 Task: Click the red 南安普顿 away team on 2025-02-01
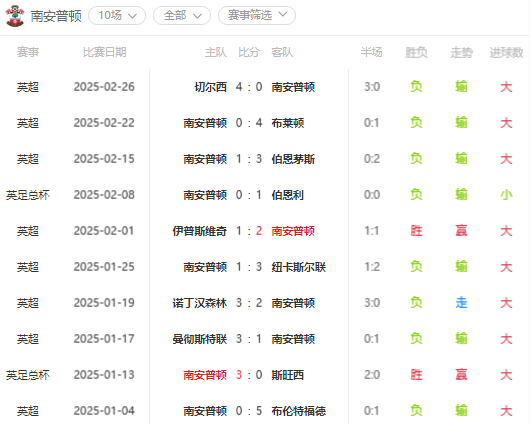point(293,231)
